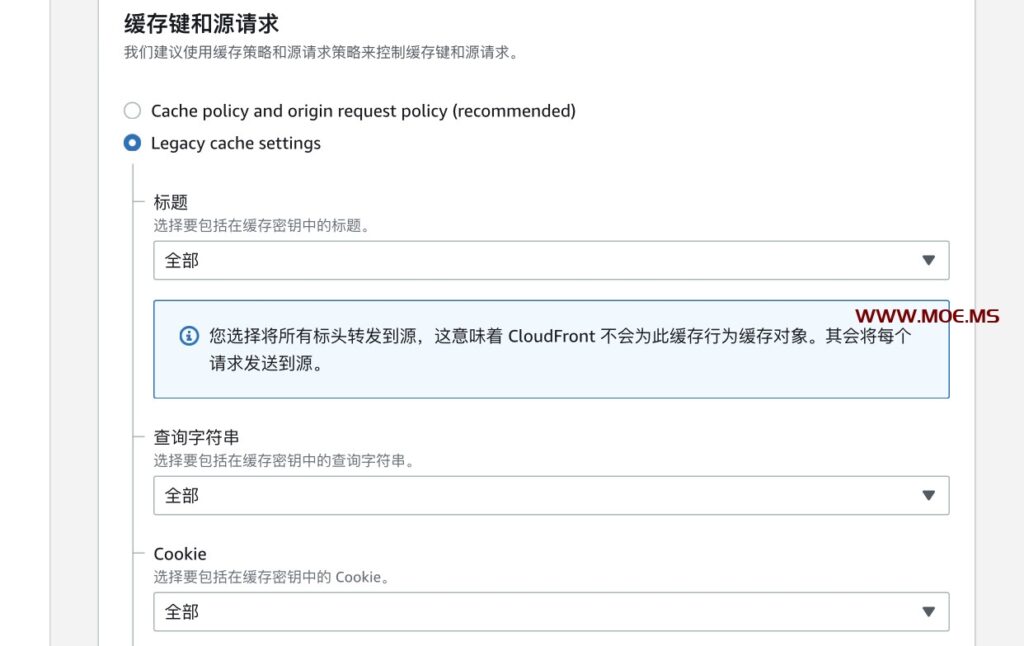Click the WWW.MOE.MS watermark text
Viewport: 1024px width, 646px height.
pos(926,317)
